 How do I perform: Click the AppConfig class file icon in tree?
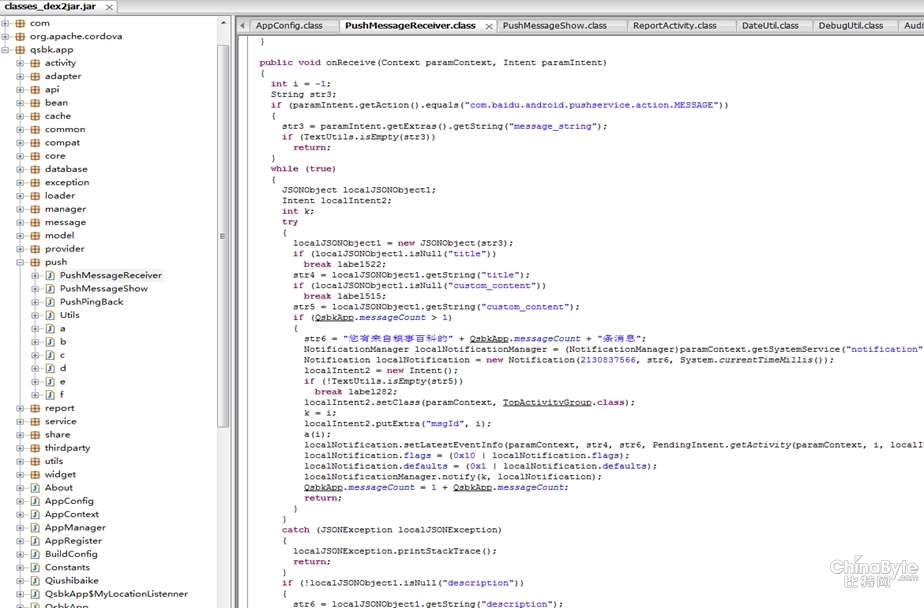point(35,501)
